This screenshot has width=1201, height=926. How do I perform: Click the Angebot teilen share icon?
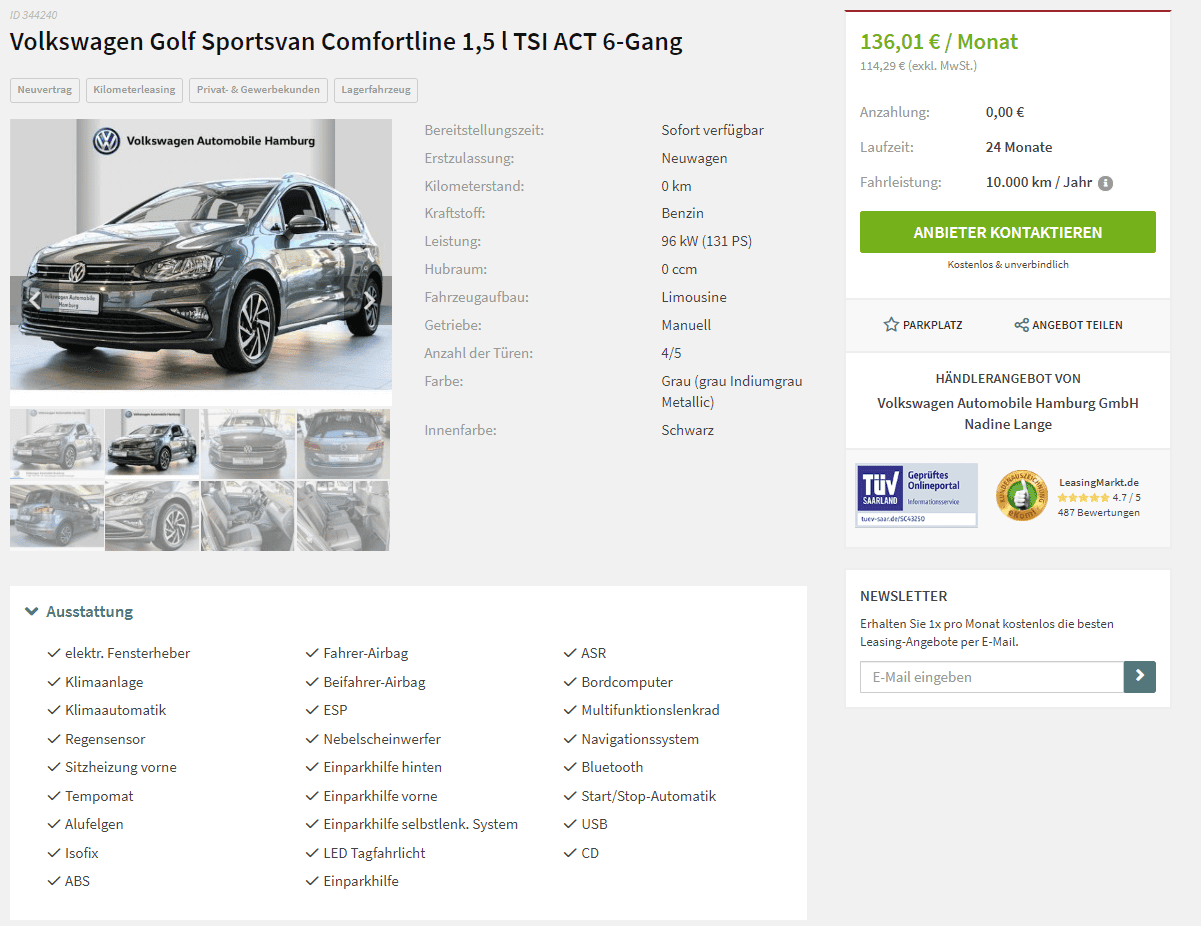pyautogui.click(x=1021, y=325)
